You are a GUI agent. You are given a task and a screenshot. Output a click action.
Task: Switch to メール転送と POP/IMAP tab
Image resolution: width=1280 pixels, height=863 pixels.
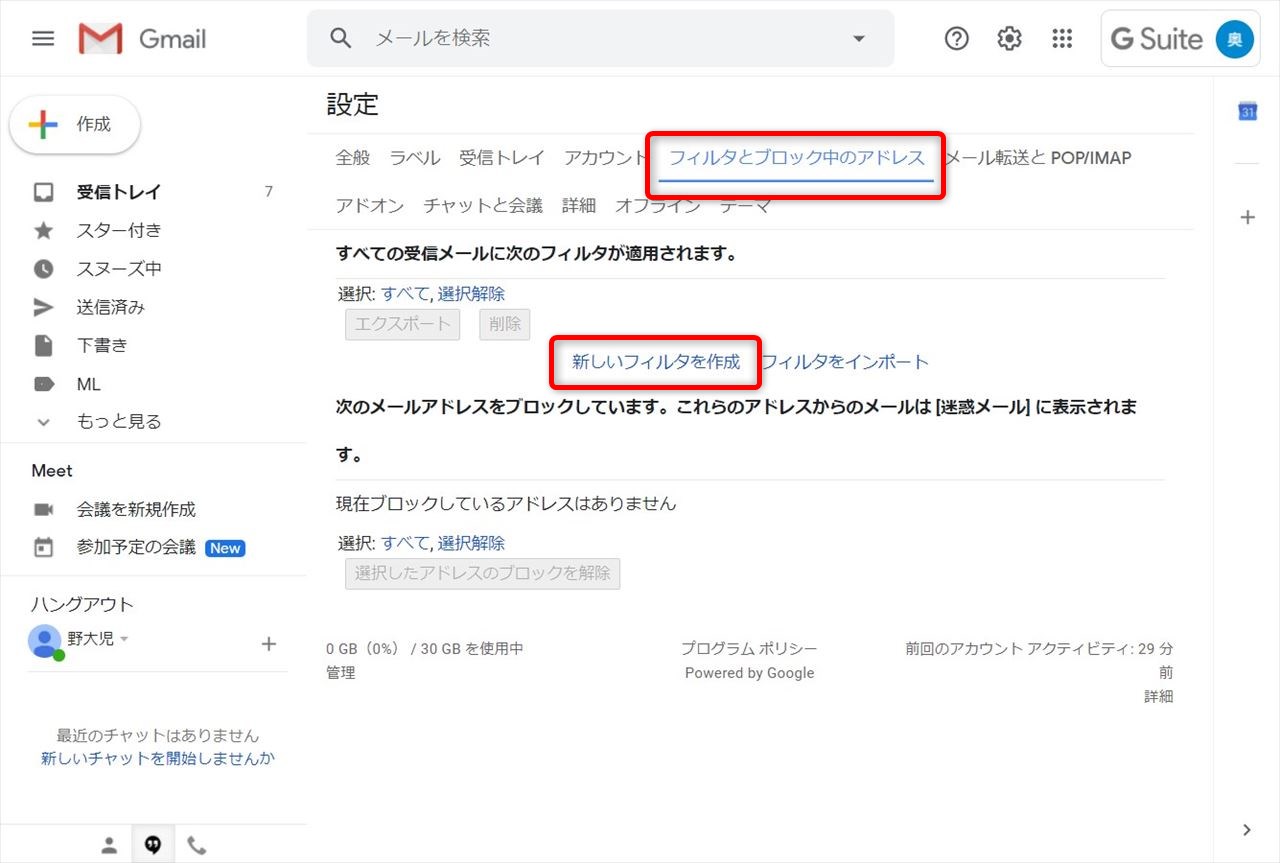[x=1038, y=158]
